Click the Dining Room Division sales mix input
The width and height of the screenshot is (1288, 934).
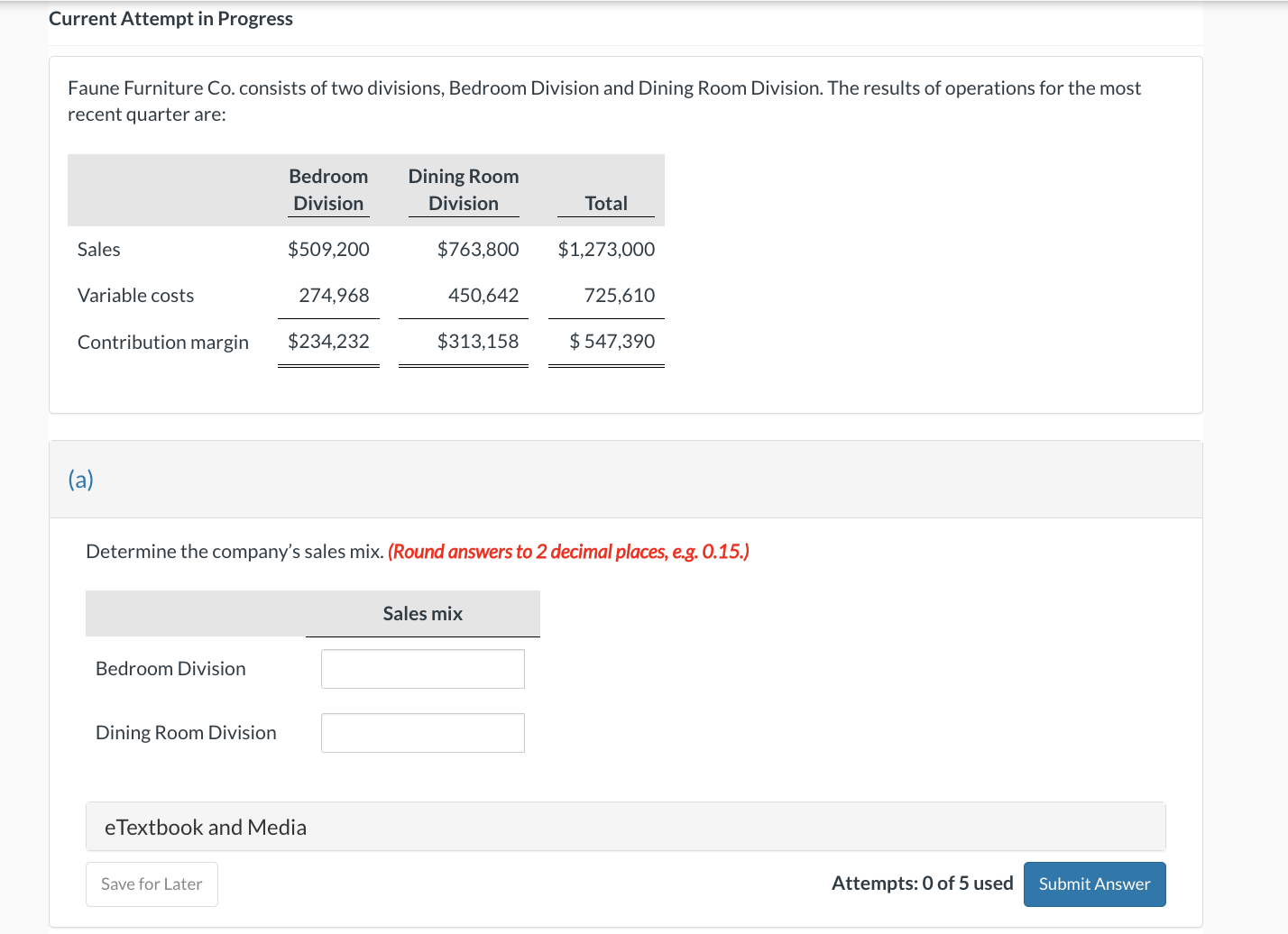(423, 733)
